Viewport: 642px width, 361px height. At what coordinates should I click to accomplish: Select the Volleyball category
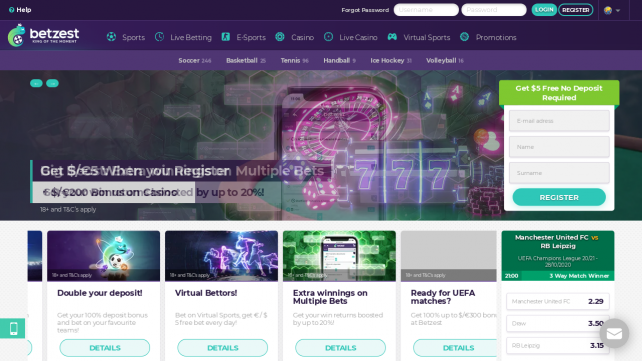click(x=445, y=61)
